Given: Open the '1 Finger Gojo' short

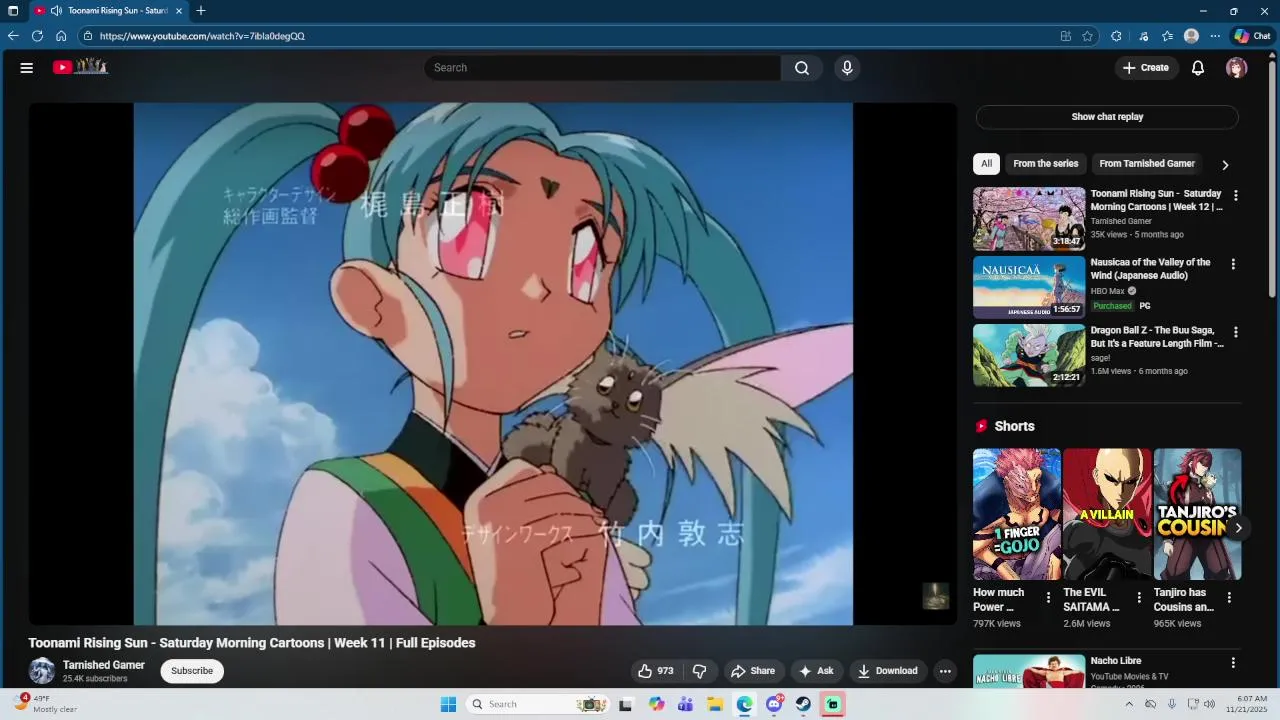Looking at the screenshot, I should pyautogui.click(x=1017, y=514).
